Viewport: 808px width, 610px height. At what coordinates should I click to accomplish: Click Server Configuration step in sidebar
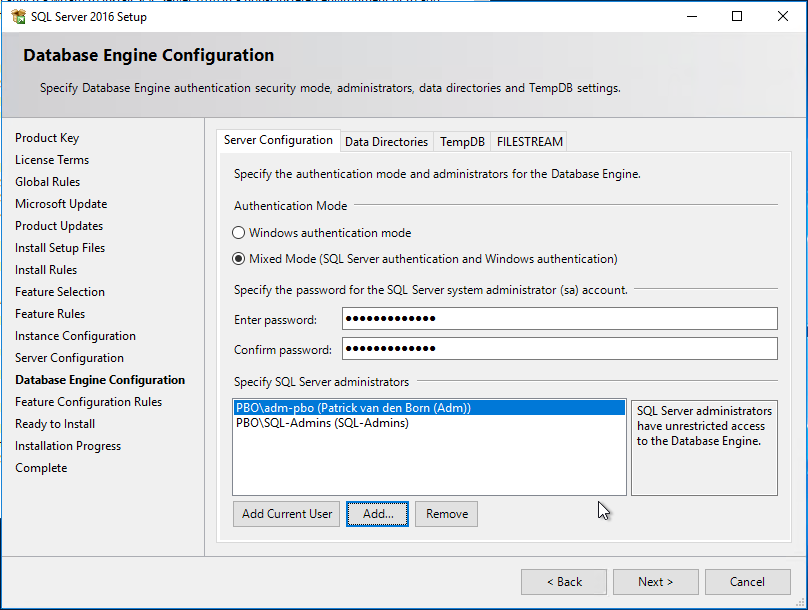[x=70, y=358]
